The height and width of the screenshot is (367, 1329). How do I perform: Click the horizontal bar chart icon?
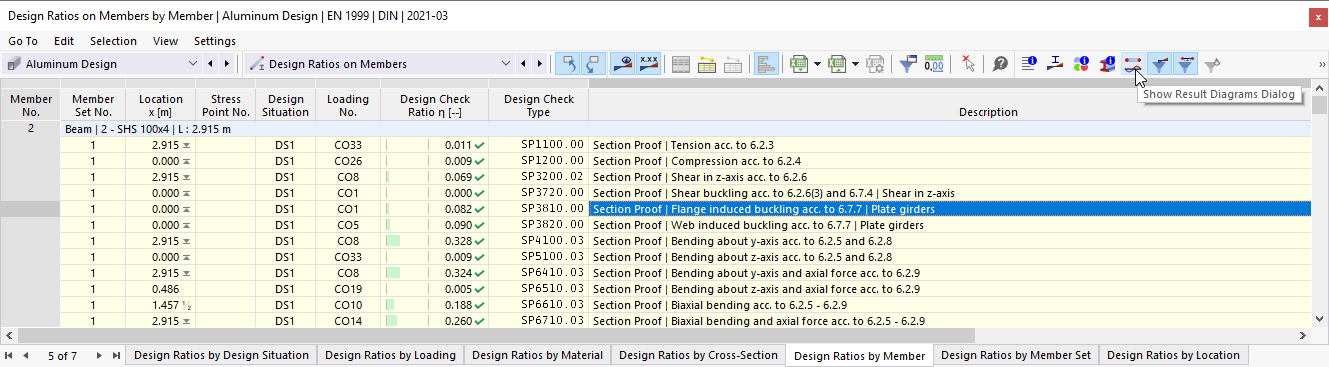pos(766,64)
